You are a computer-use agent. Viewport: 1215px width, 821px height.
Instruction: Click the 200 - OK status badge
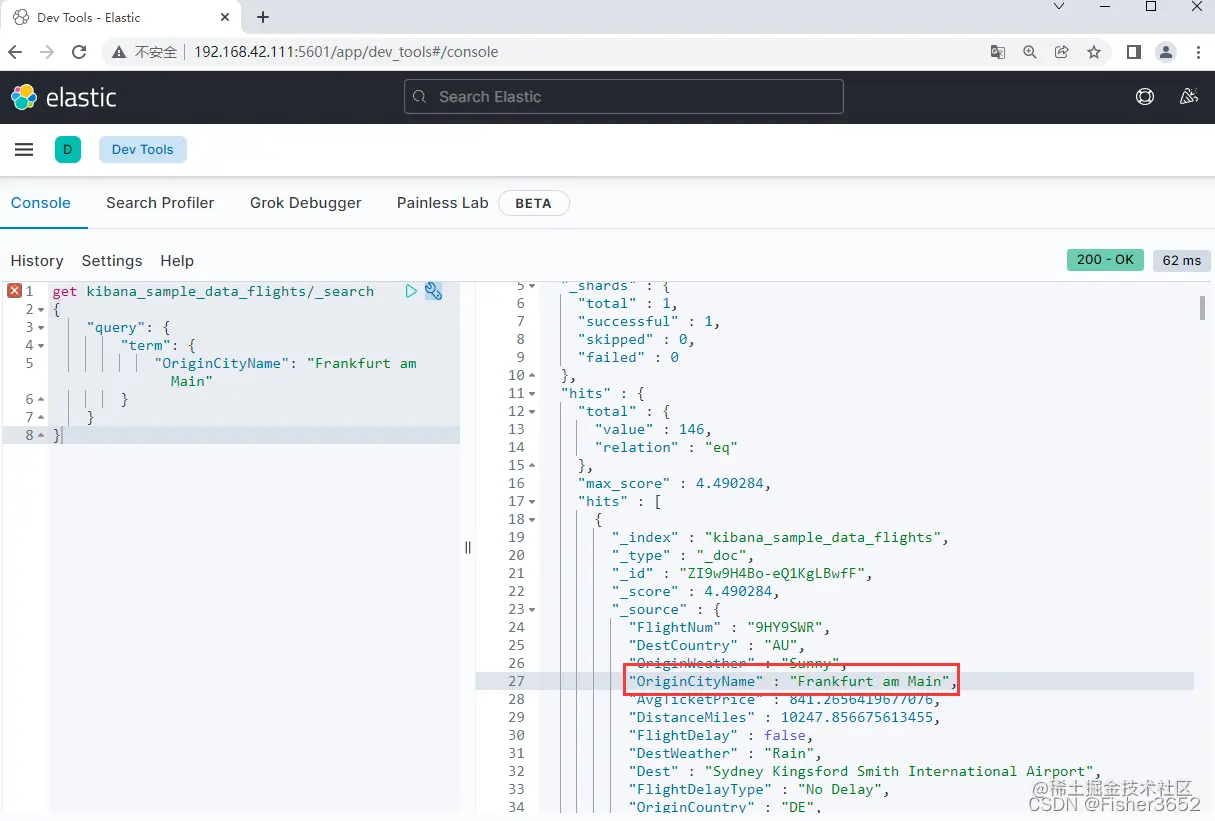[x=1105, y=260]
